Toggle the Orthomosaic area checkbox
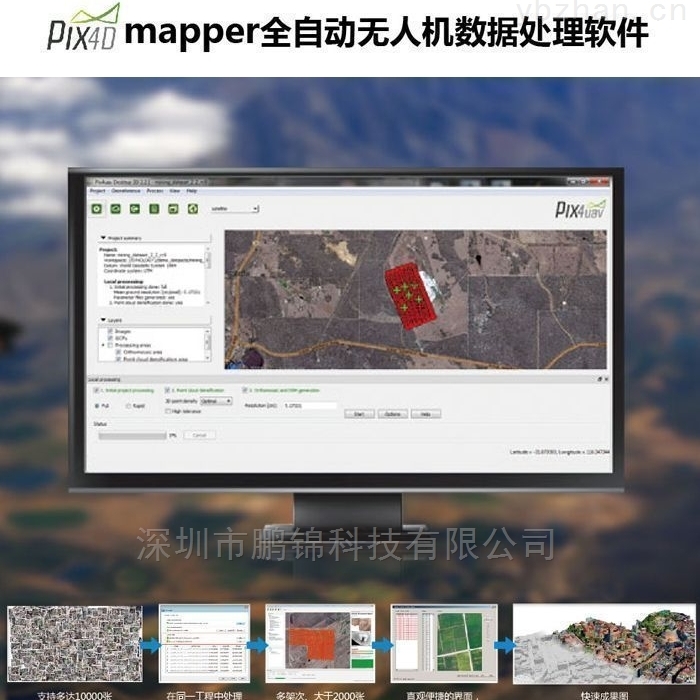 click(118, 352)
